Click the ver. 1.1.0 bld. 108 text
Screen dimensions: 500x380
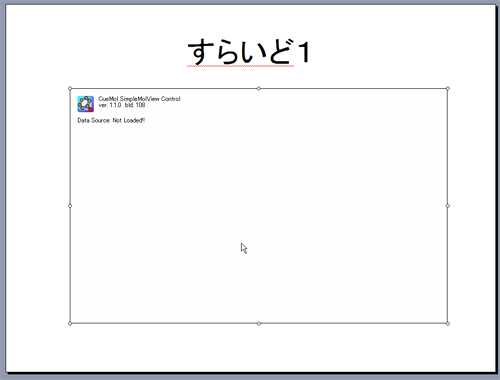click(122, 105)
